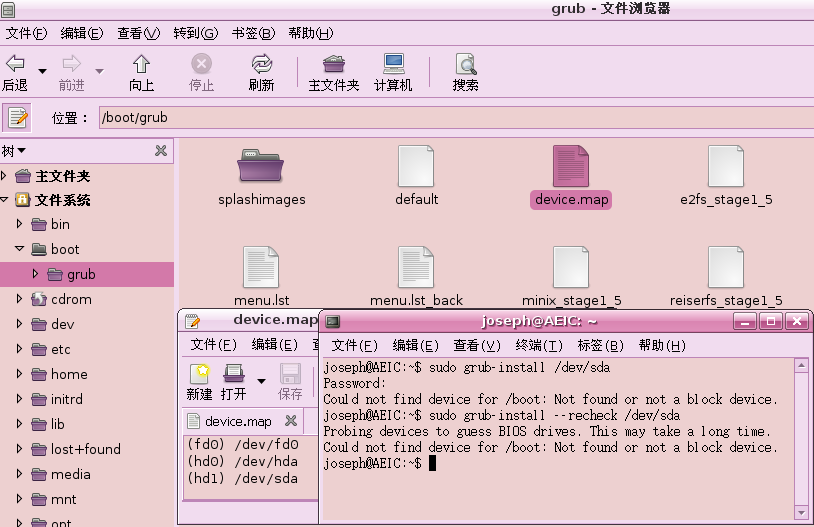This screenshot has width=814, height=527.
Task: Open the 转到(G) menu
Action: 196,33
